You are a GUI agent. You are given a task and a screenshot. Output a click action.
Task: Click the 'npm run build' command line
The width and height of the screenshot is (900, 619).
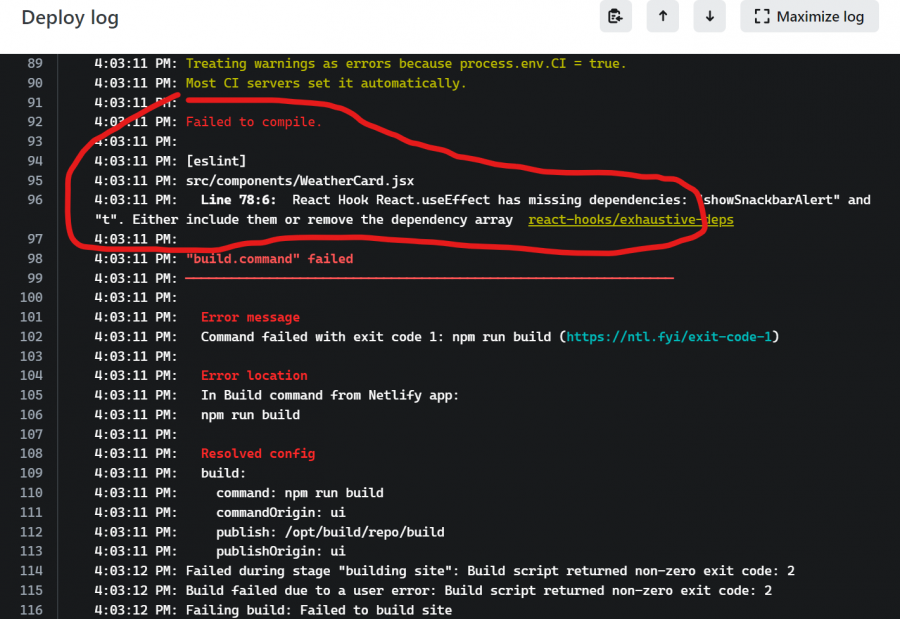(250, 414)
